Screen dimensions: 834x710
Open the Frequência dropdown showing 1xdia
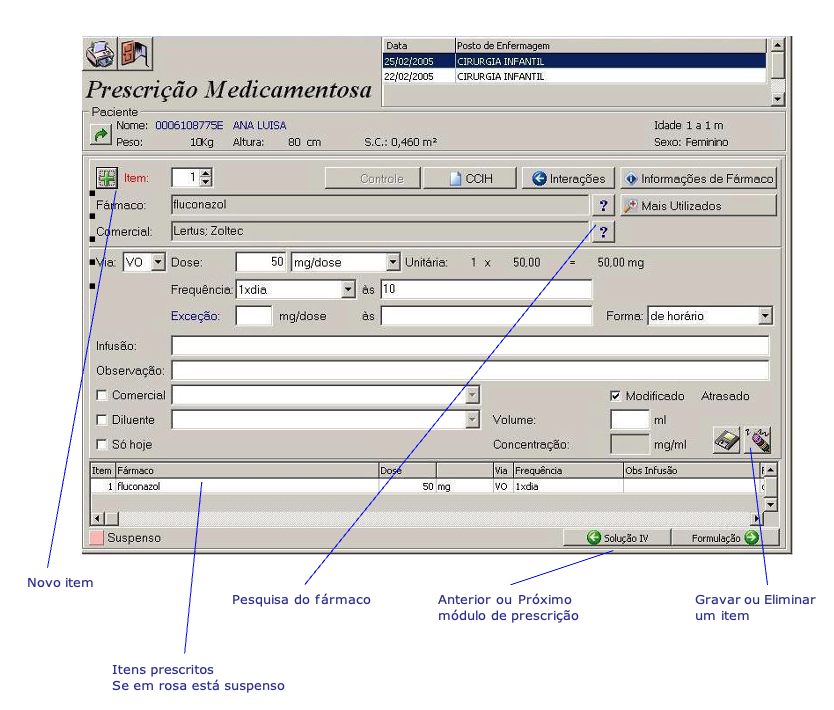coord(348,289)
